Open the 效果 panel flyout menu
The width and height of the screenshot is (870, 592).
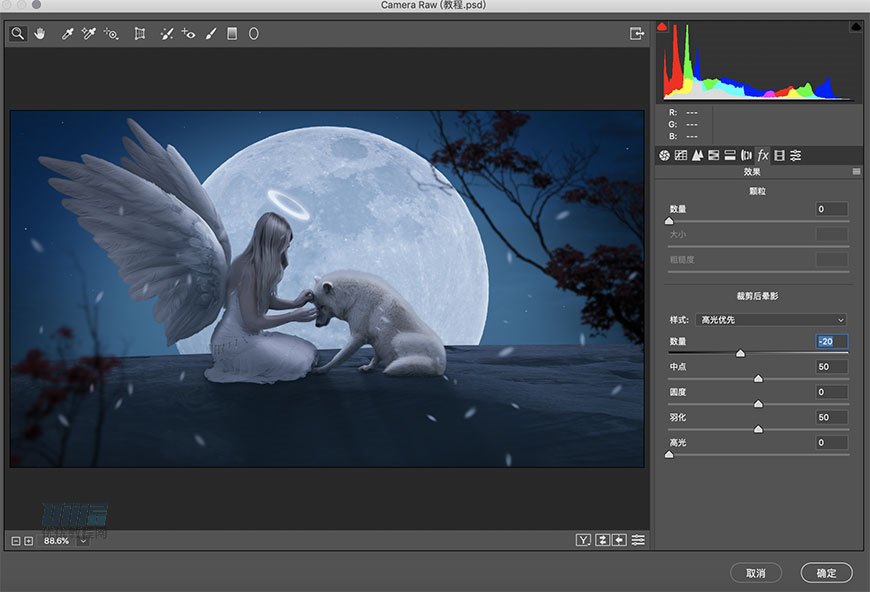point(857,171)
